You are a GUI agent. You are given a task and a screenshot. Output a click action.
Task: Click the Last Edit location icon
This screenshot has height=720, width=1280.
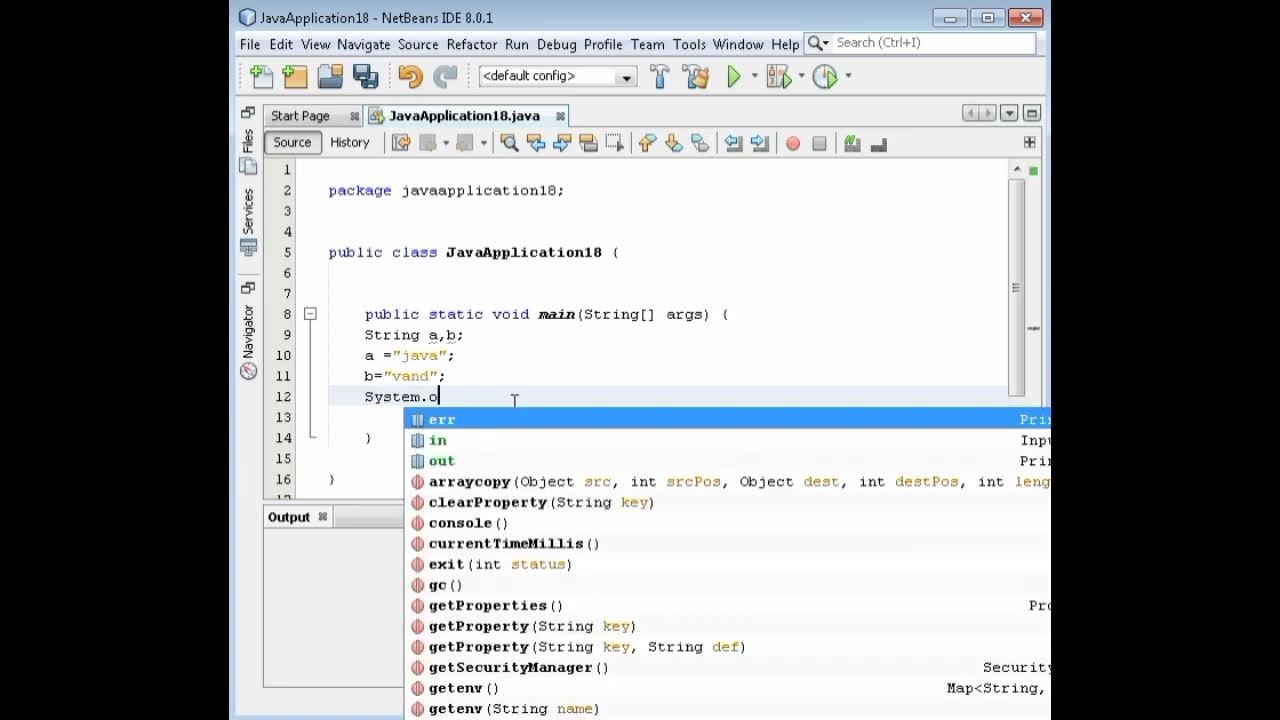[401, 143]
